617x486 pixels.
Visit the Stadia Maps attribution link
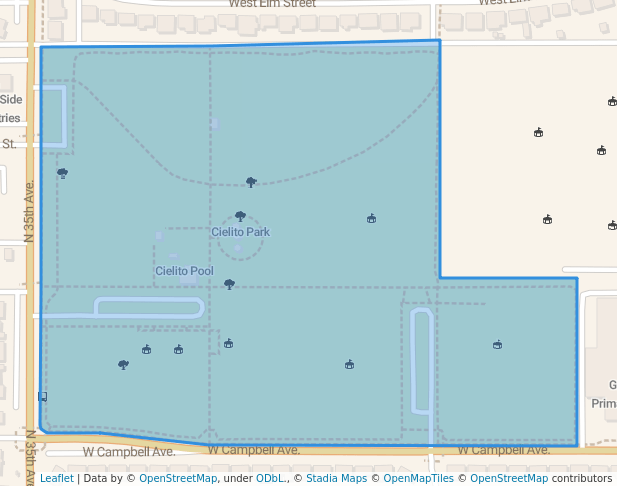[x=334, y=478]
